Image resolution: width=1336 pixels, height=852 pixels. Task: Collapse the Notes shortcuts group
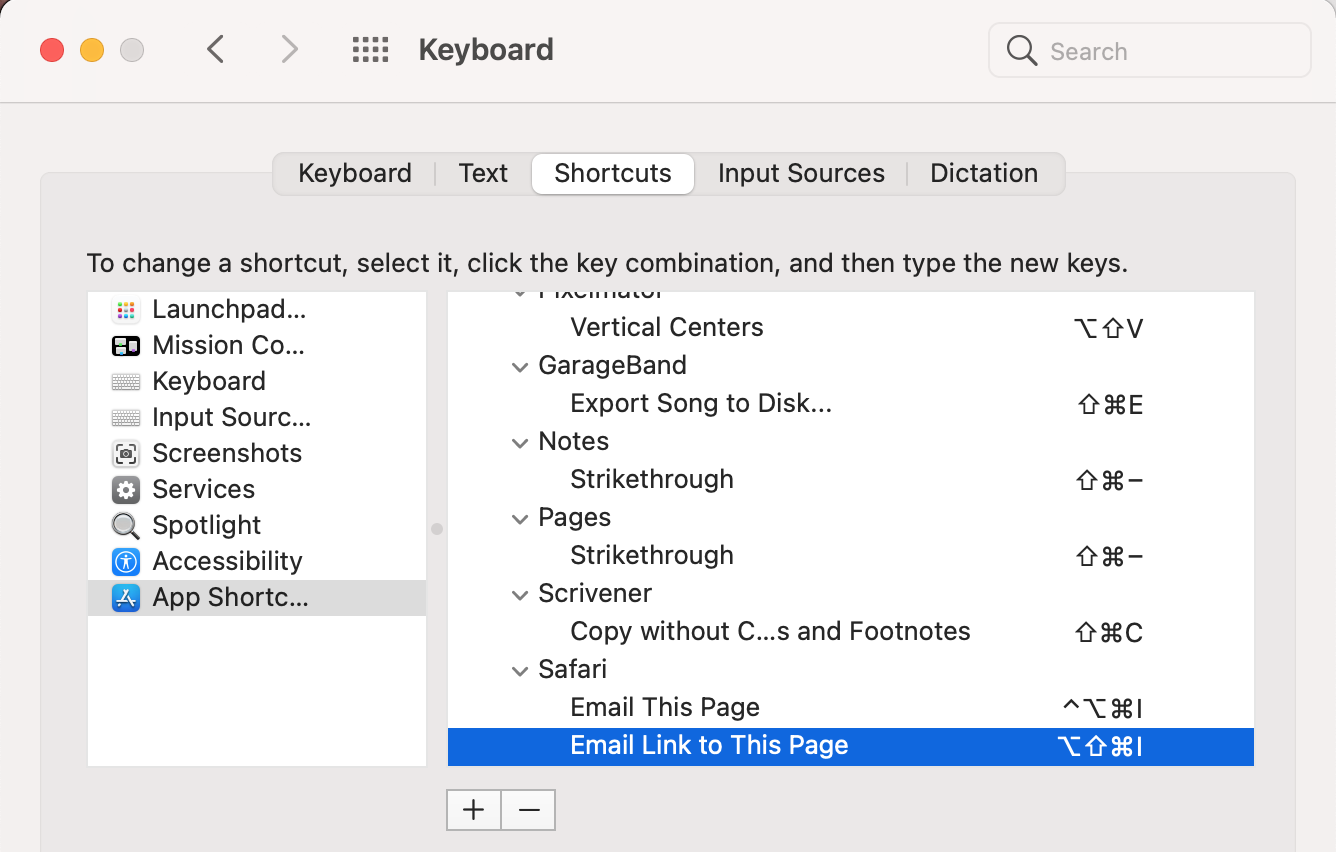tap(520, 443)
